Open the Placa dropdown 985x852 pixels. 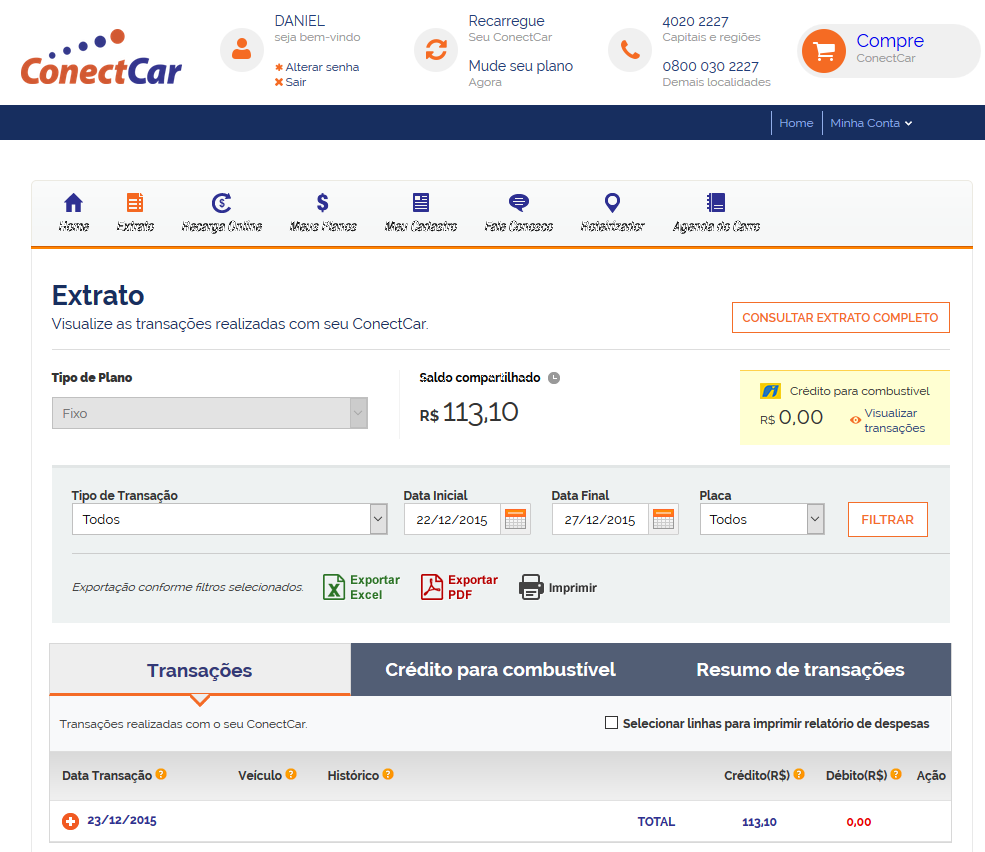click(x=762, y=519)
